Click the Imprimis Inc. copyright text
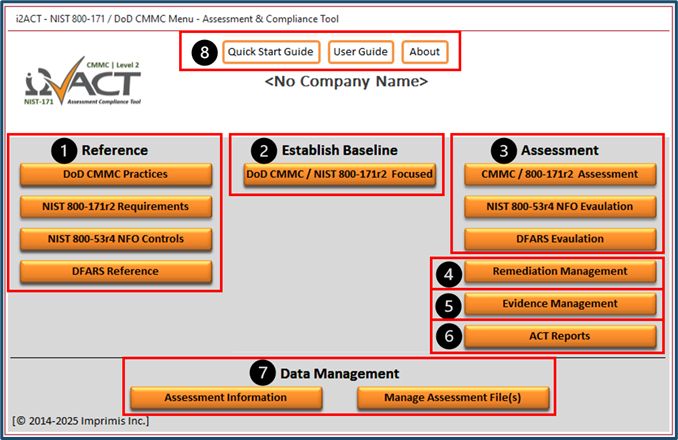This screenshot has width=678, height=440. click(80, 421)
